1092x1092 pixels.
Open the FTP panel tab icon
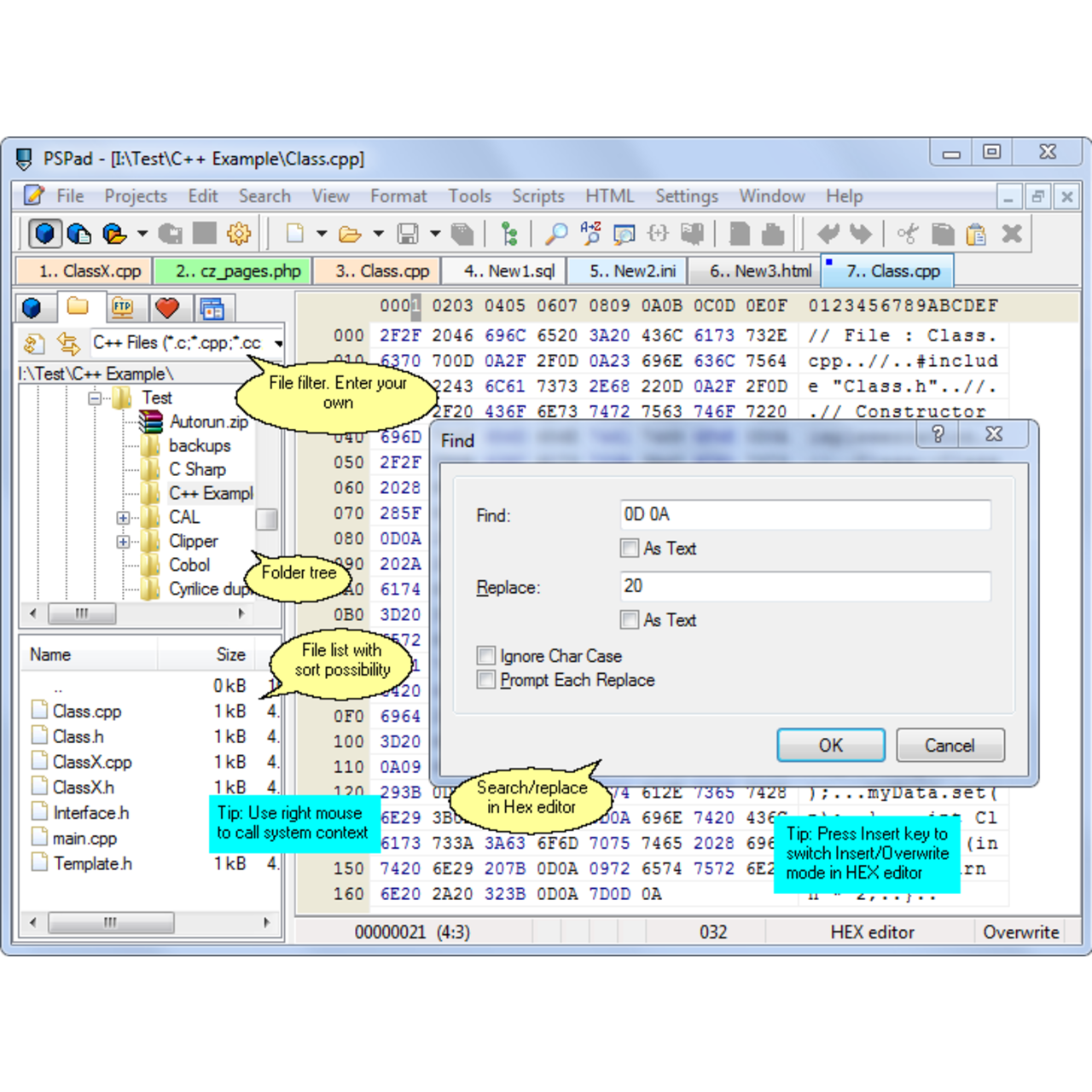click(x=122, y=308)
